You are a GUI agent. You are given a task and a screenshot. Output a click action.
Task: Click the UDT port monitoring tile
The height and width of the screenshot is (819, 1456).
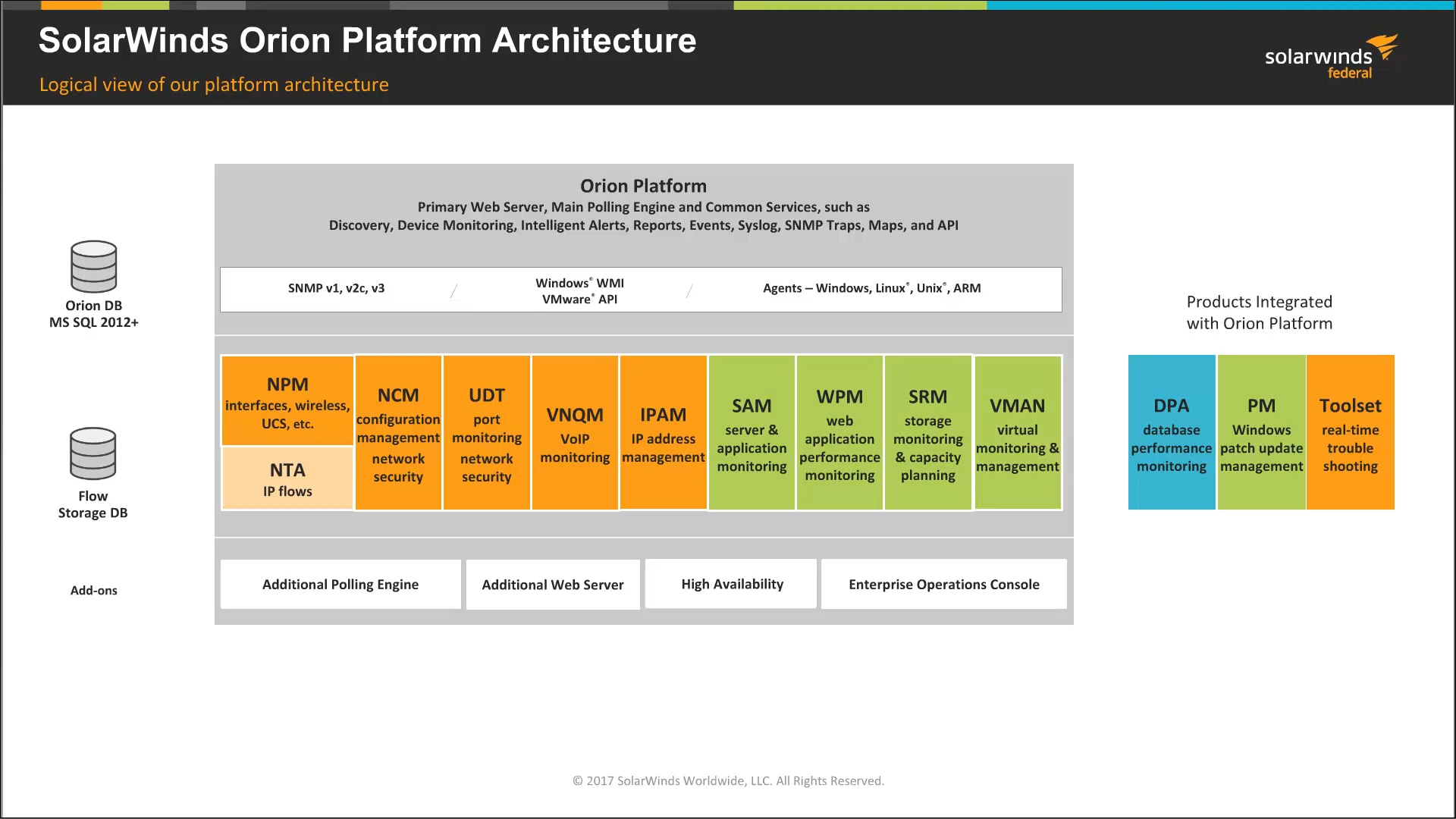(x=487, y=433)
